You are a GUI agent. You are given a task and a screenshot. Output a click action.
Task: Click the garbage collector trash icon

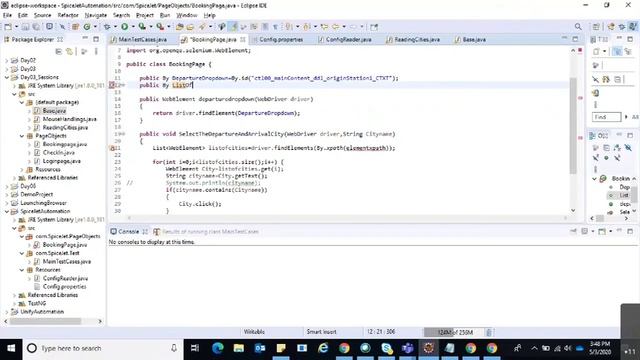[x=489, y=332]
